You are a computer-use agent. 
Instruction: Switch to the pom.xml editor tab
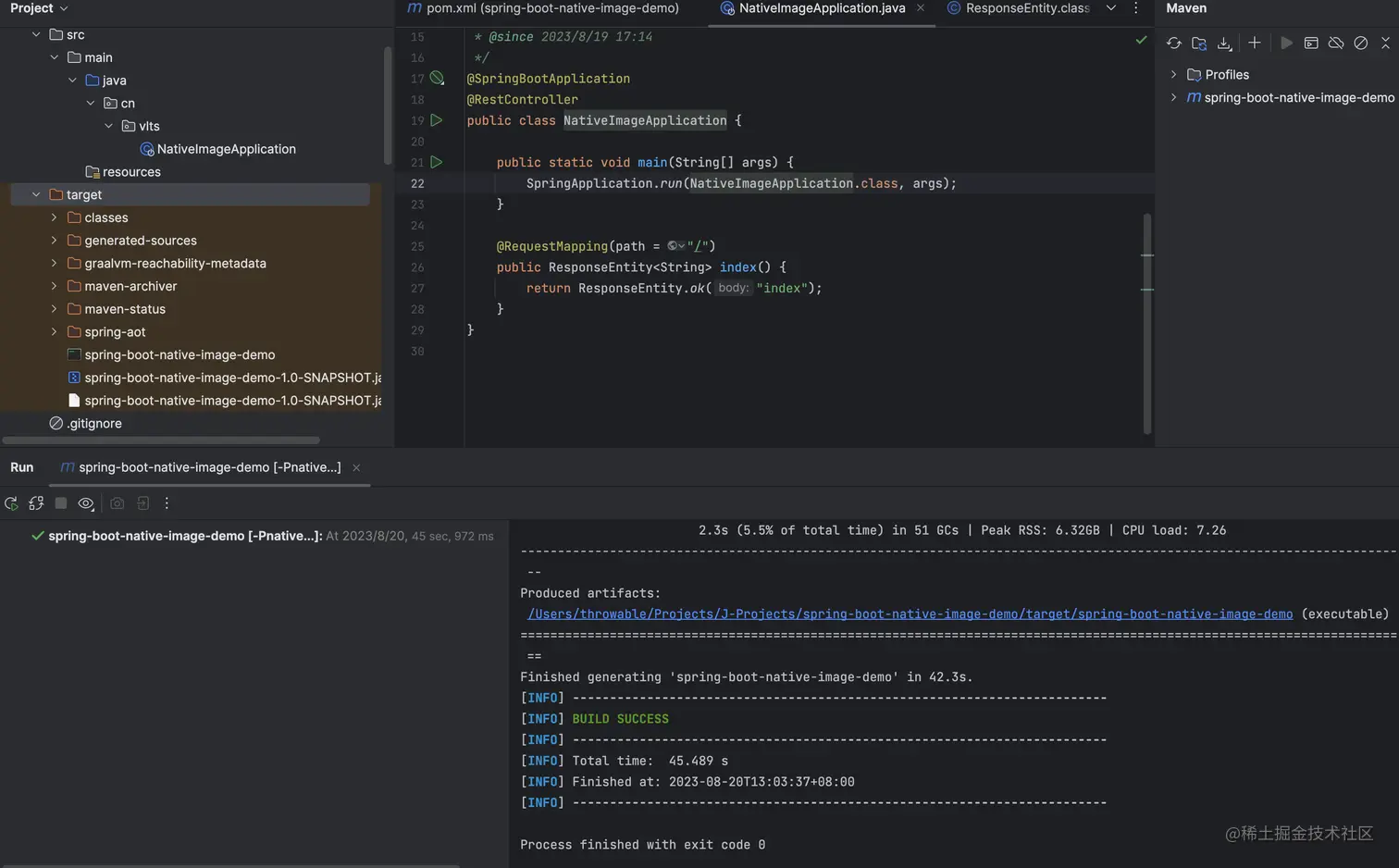point(546,8)
